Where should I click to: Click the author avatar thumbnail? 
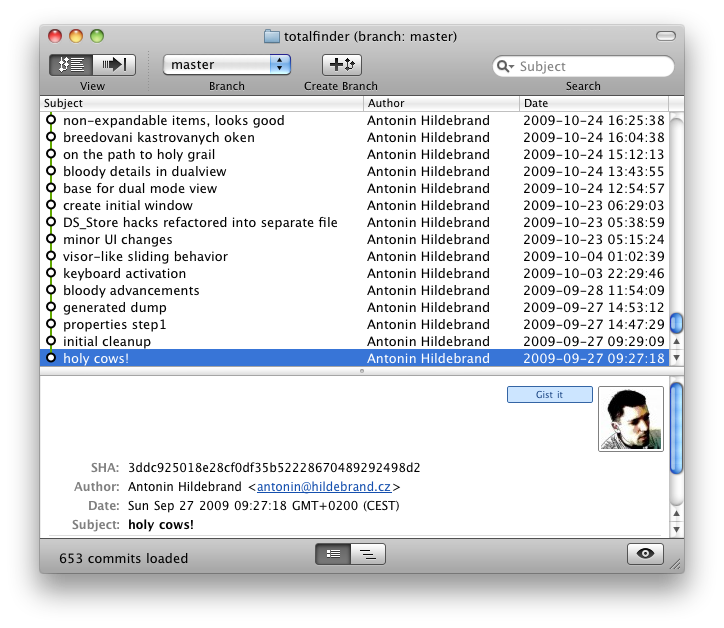pos(630,419)
